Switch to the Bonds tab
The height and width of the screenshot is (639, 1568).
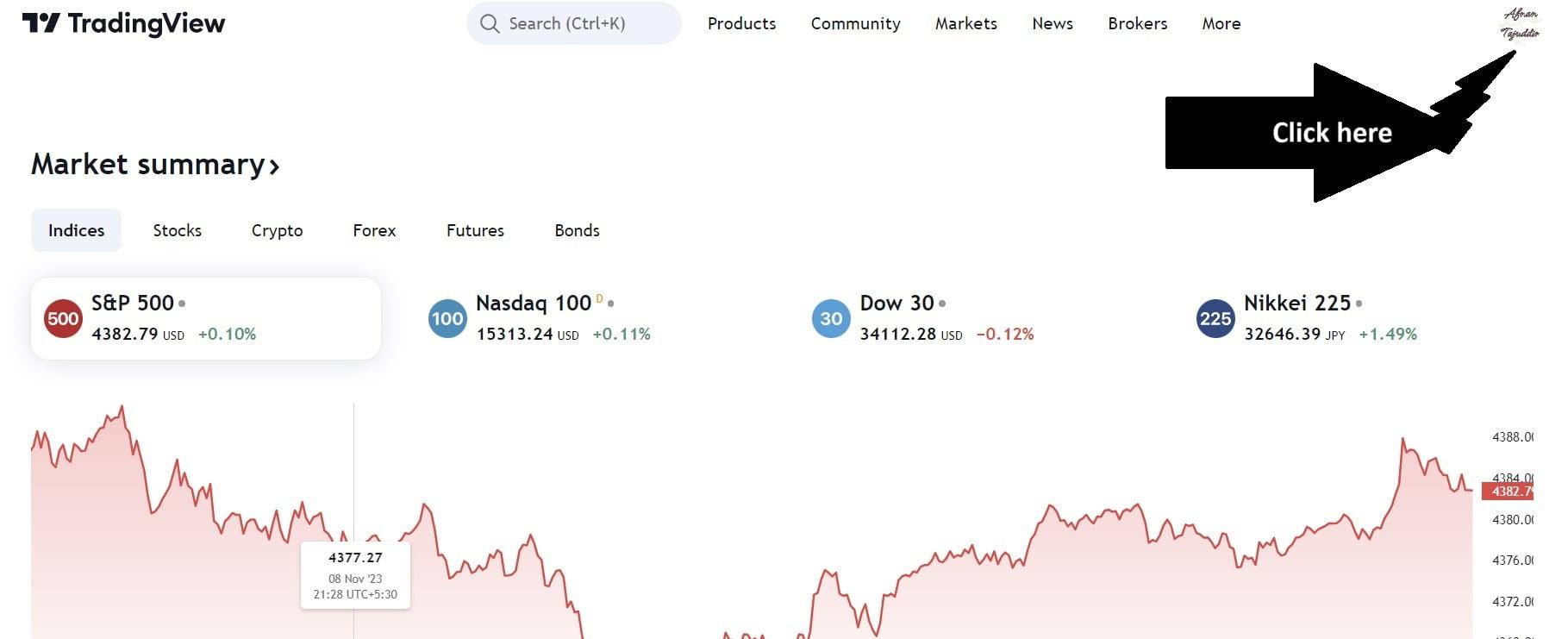tap(576, 230)
